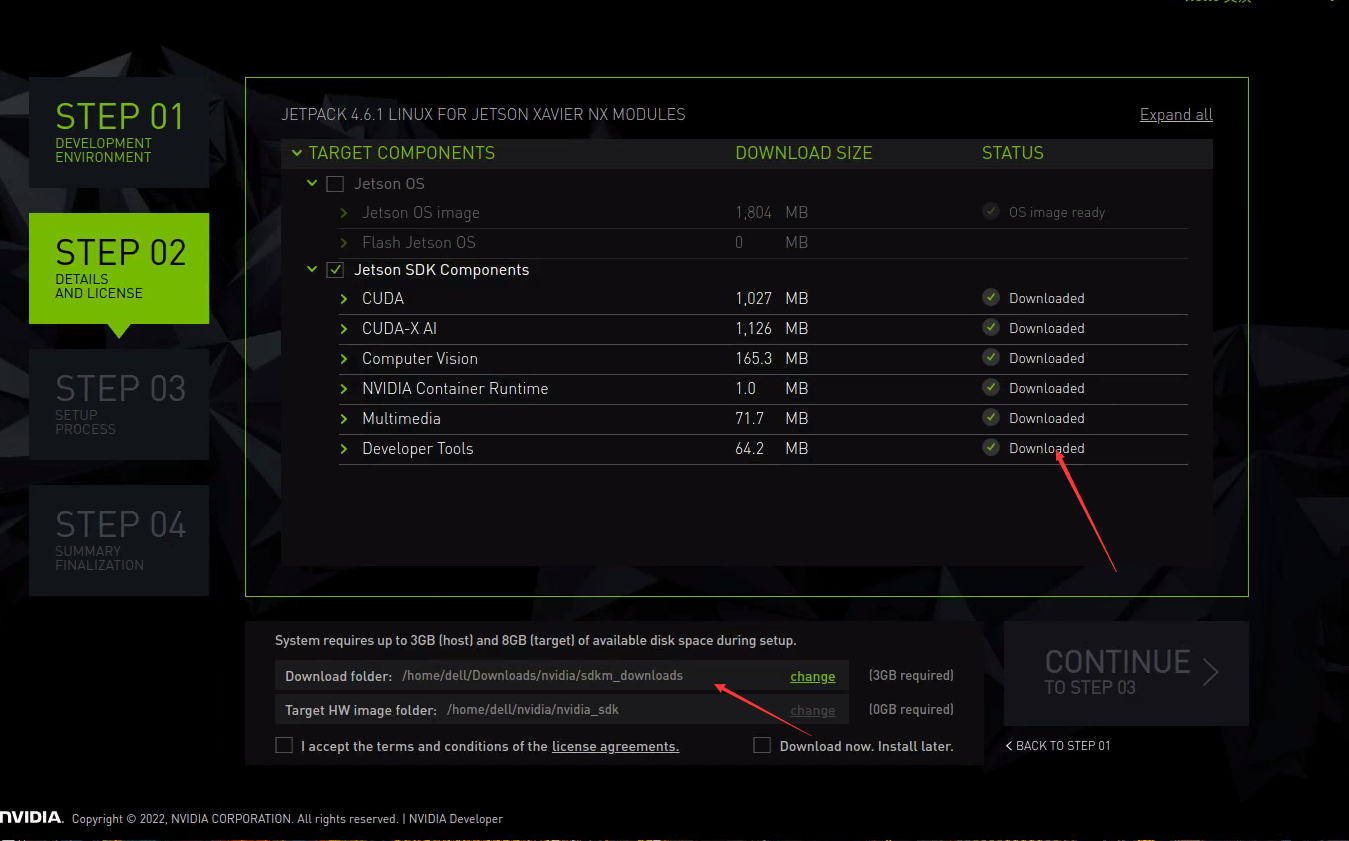Viewport: 1349px width, 841px height.
Task: Expand the Developer Tools row
Action: point(344,449)
